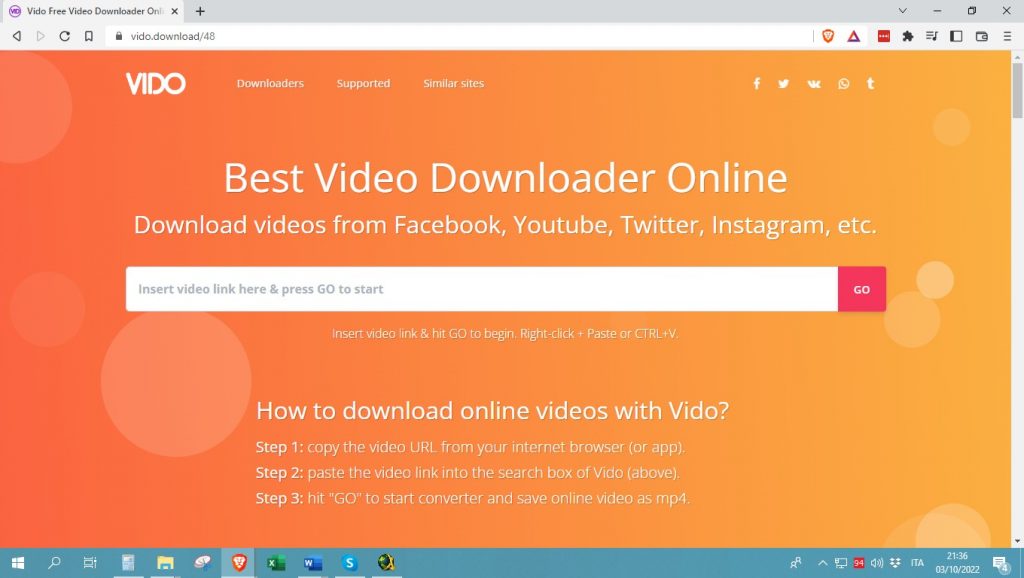Show hidden system tray icons

tap(822, 563)
